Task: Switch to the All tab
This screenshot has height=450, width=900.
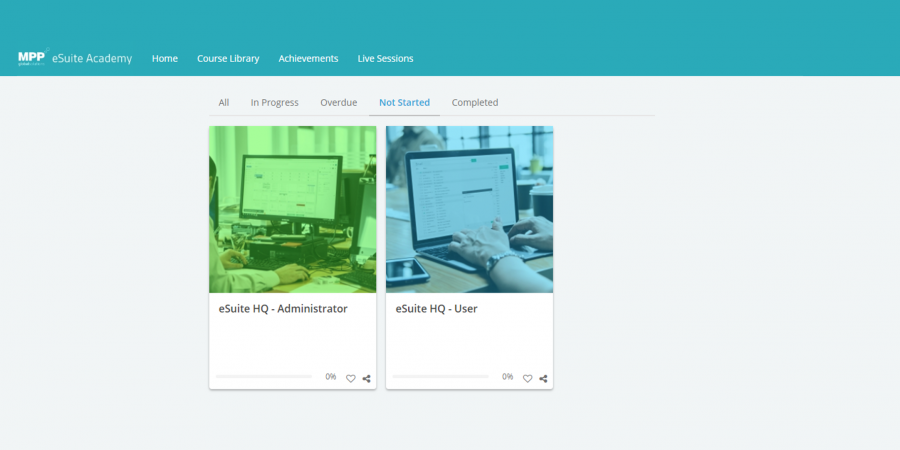Action: [x=224, y=103]
